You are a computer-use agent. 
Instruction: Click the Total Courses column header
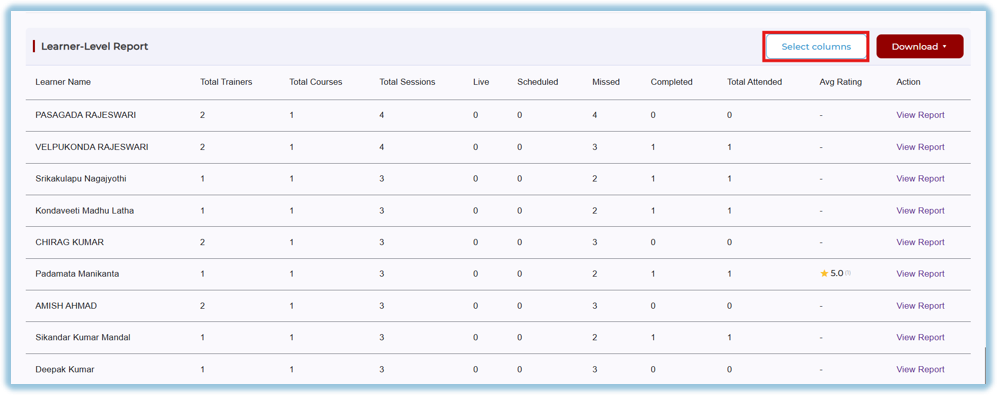315,82
